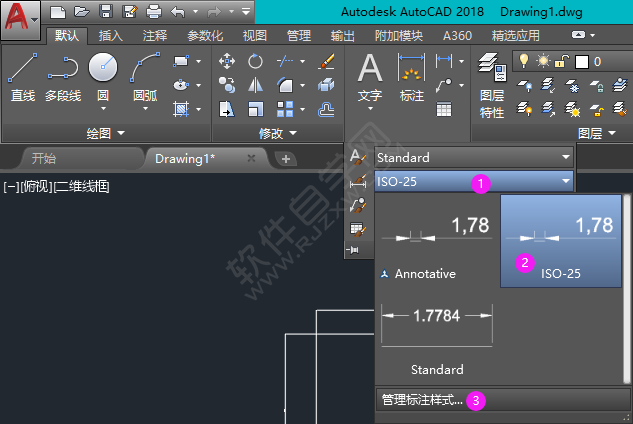
Task: Select the Mirror tool
Action: pos(255,85)
